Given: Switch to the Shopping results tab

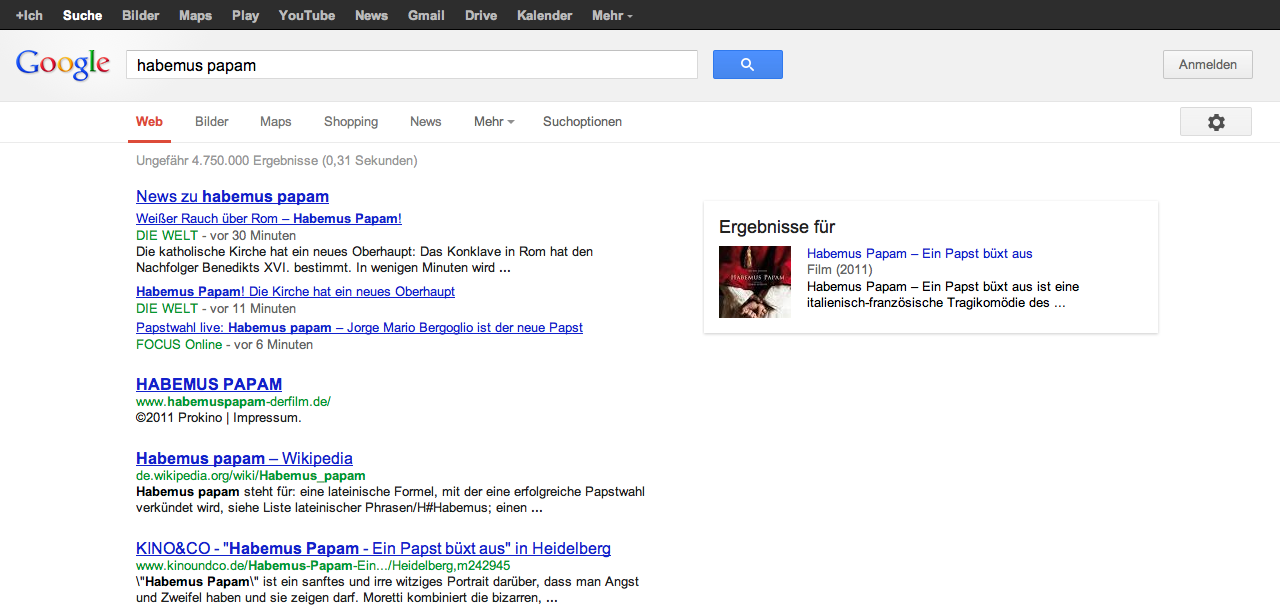Looking at the screenshot, I should pyautogui.click(x=351, y=122).
